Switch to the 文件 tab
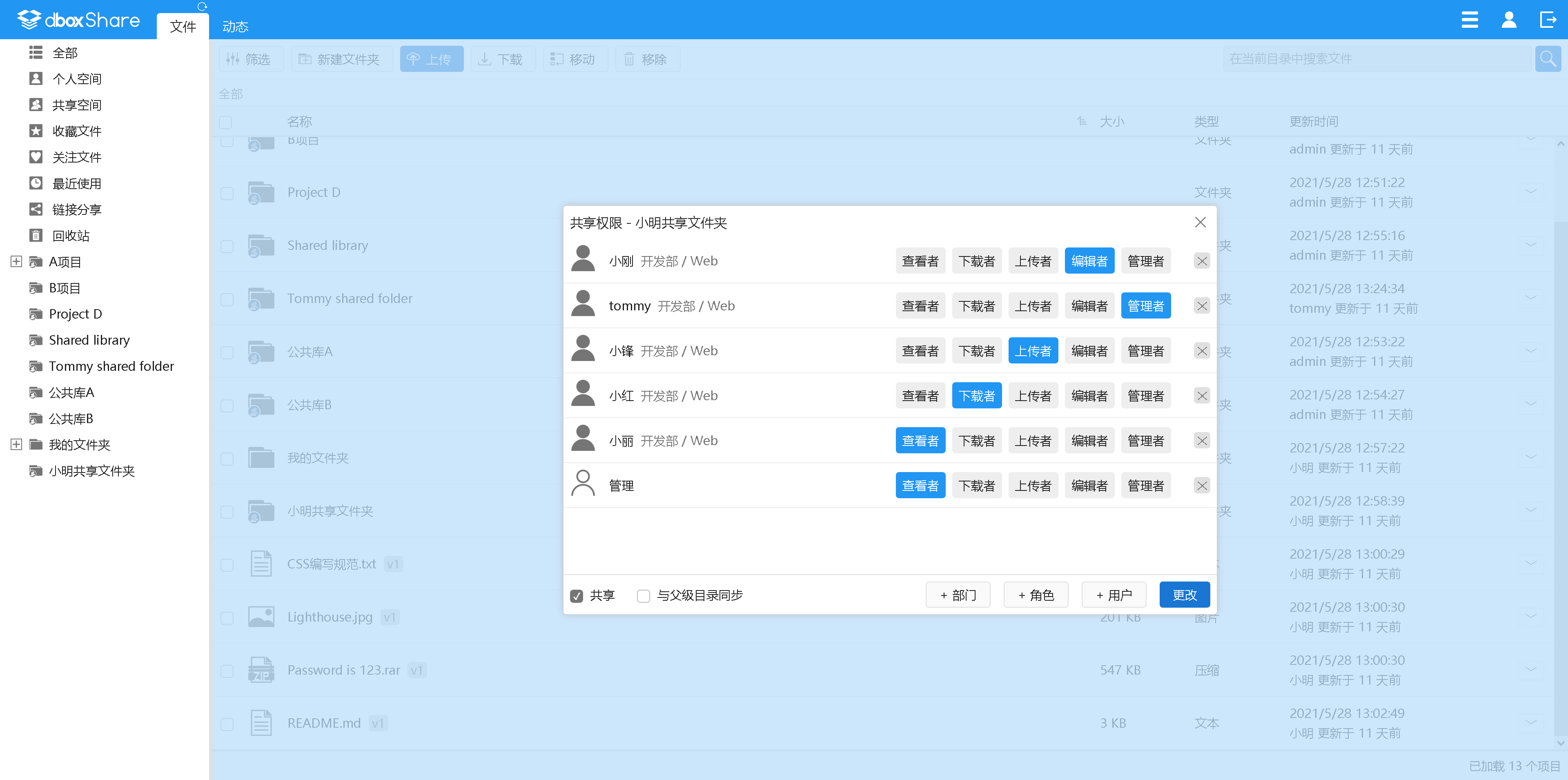1568x780 pixels. click(183, 26)
